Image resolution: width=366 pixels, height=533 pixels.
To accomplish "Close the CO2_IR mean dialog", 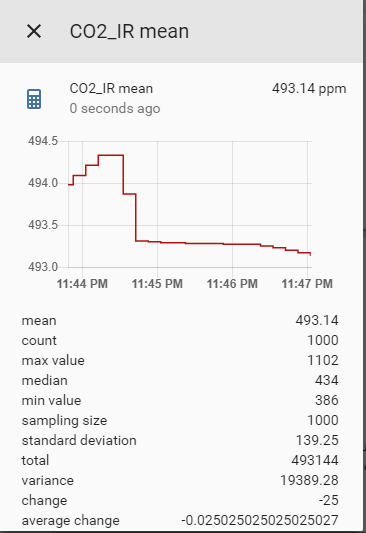I will tap(34, 31).
